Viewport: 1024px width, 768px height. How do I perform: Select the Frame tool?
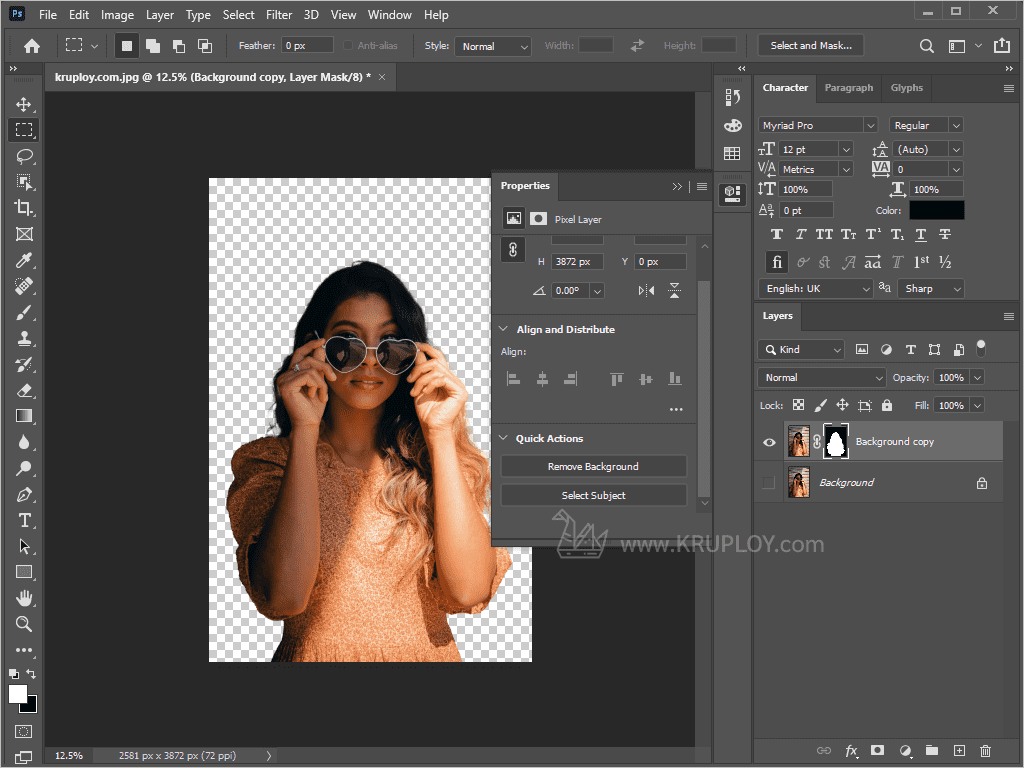pos(24,234)
